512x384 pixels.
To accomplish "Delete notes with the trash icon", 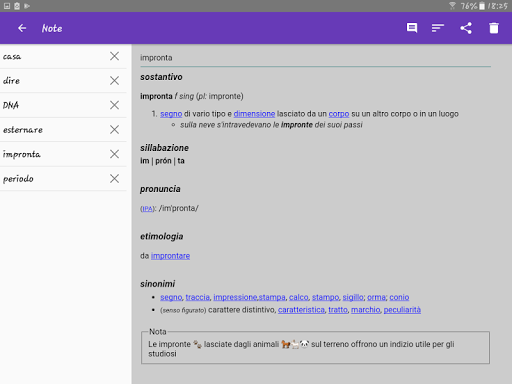I will coord(494,28).
